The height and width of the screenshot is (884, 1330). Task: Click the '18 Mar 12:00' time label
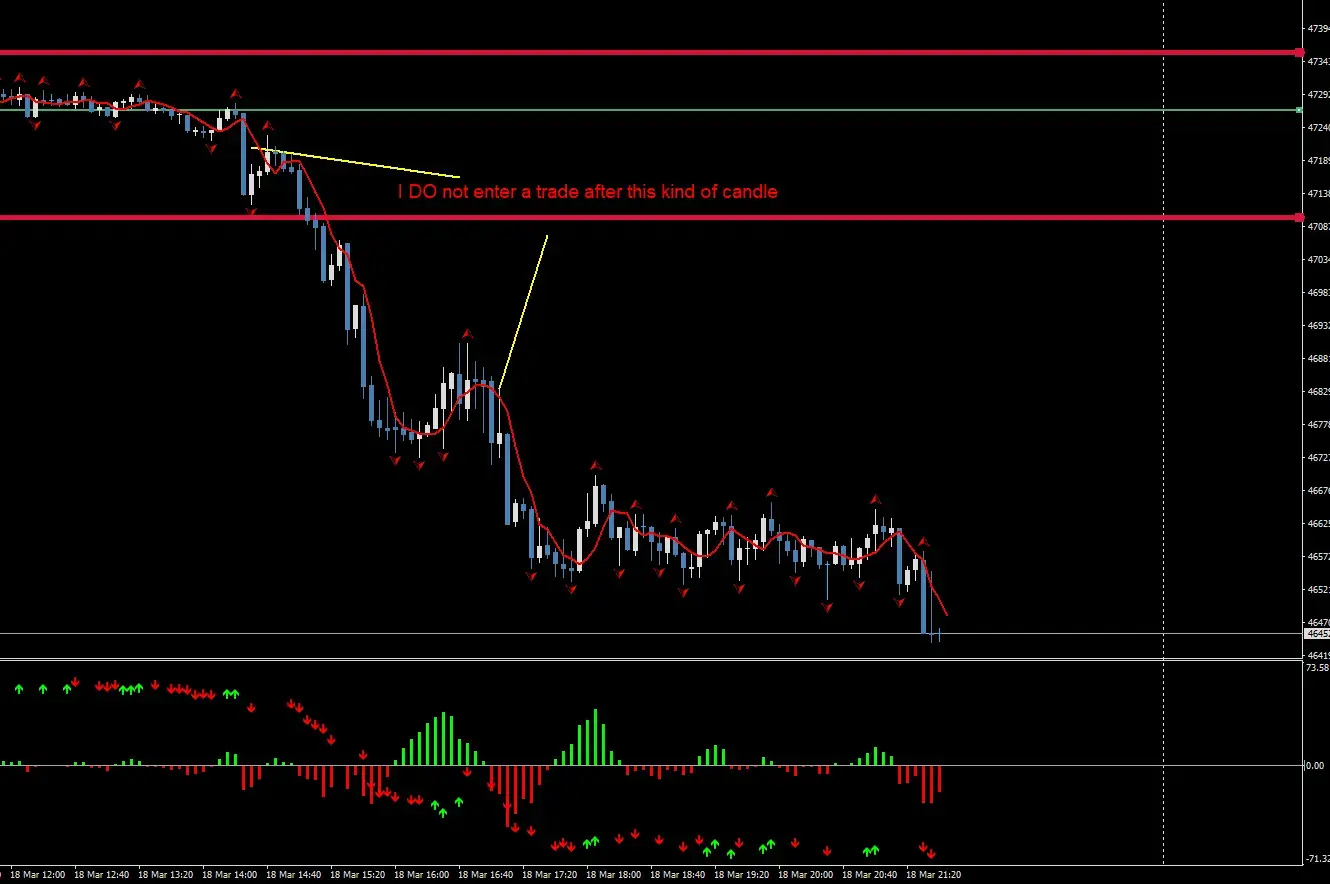coord(38,874)
